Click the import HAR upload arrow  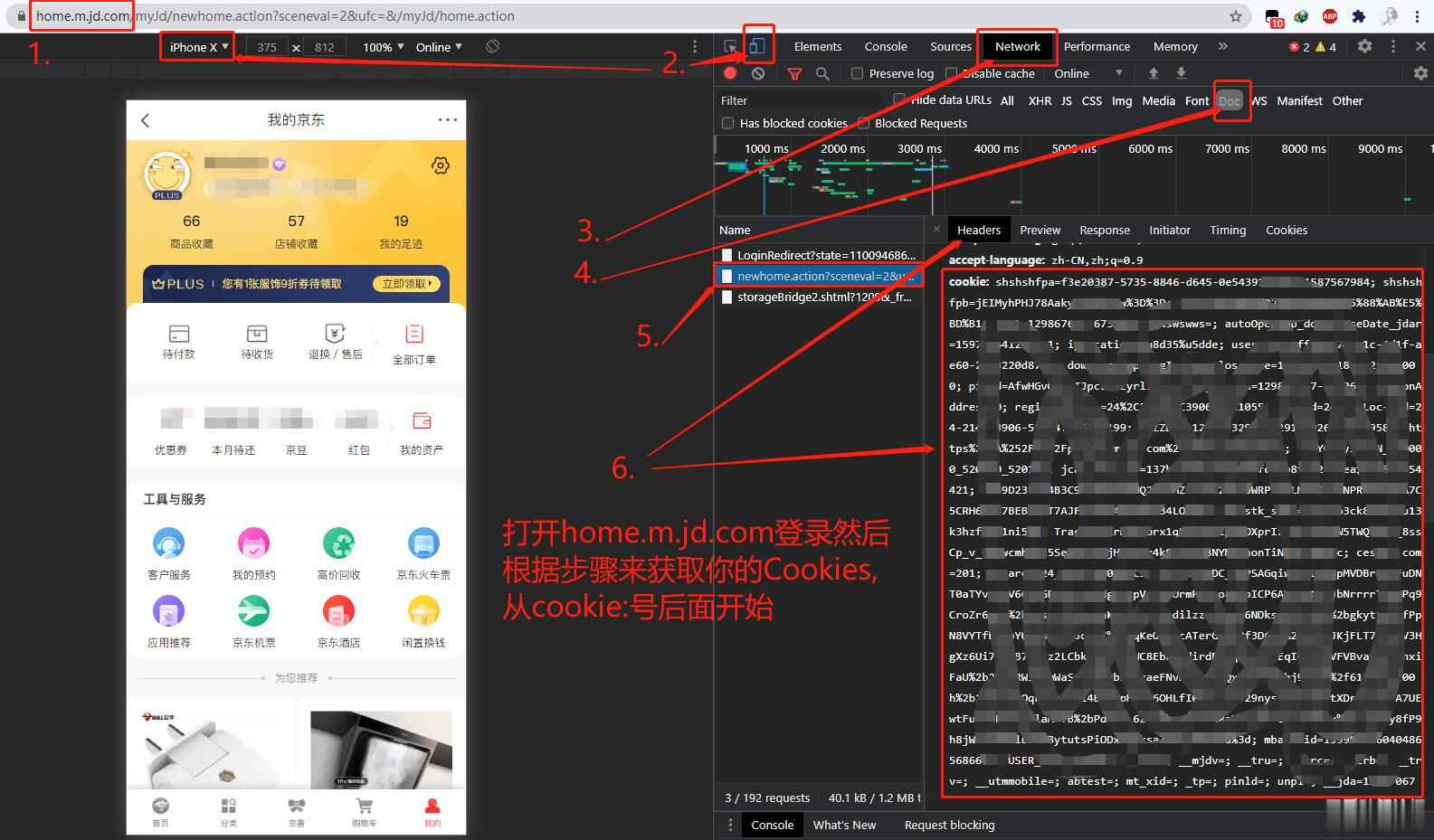[x=1153, y=73]
